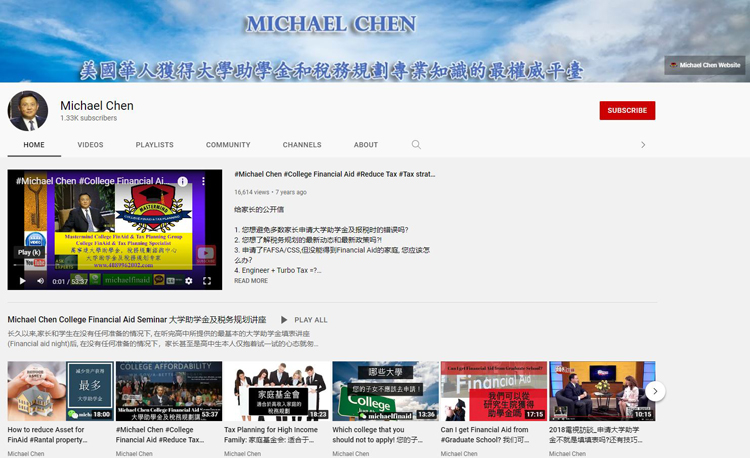Subscribe to Michael Chen channel
This screenshot has height=458, width=750.
click(627, 110)
